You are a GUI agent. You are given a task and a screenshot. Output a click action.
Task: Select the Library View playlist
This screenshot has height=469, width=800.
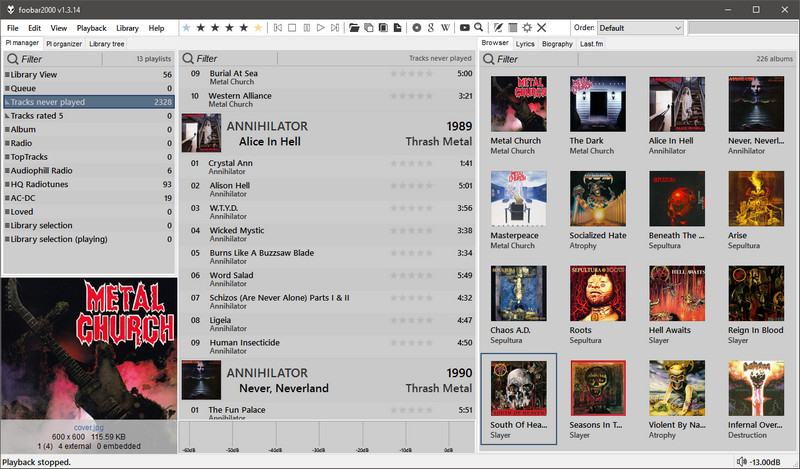click(x=89, y=75)
